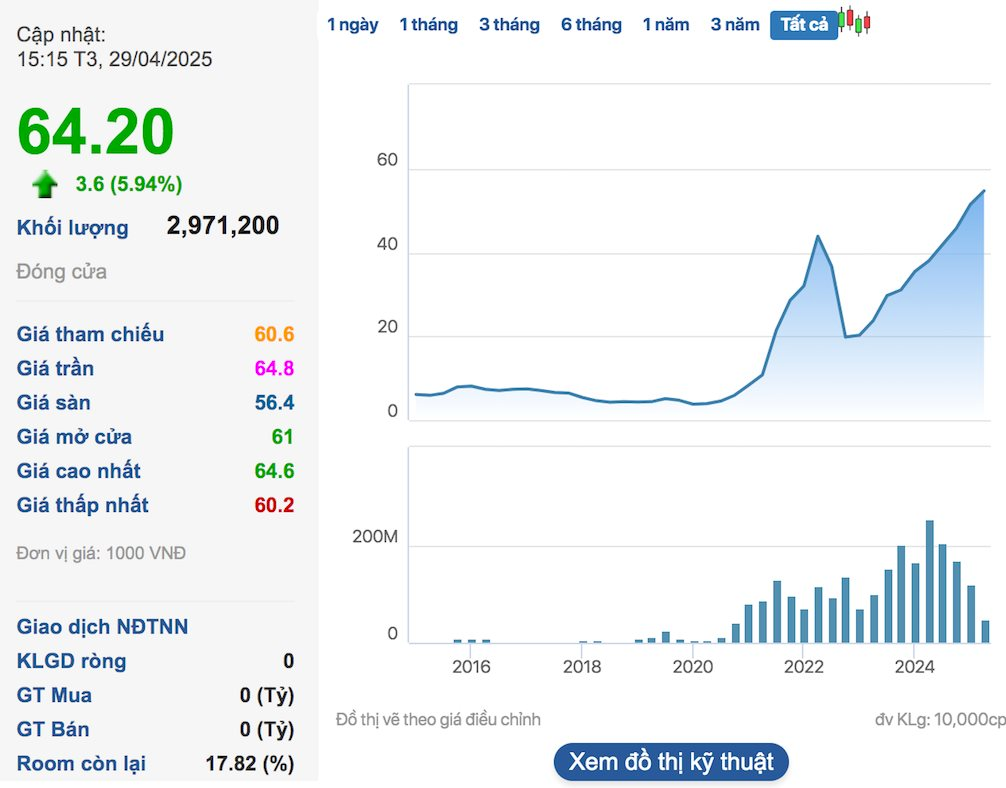Screen dimensions: 1006x788
Task: Select the "1 ngày" time range
Action: (352, 25)
